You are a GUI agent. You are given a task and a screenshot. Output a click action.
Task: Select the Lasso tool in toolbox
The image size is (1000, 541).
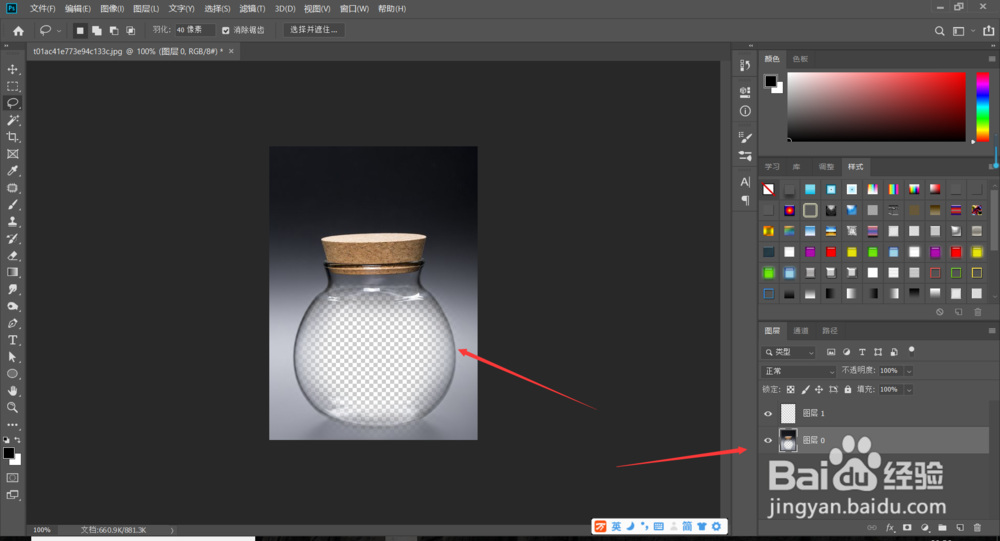(x=12, y=103)
